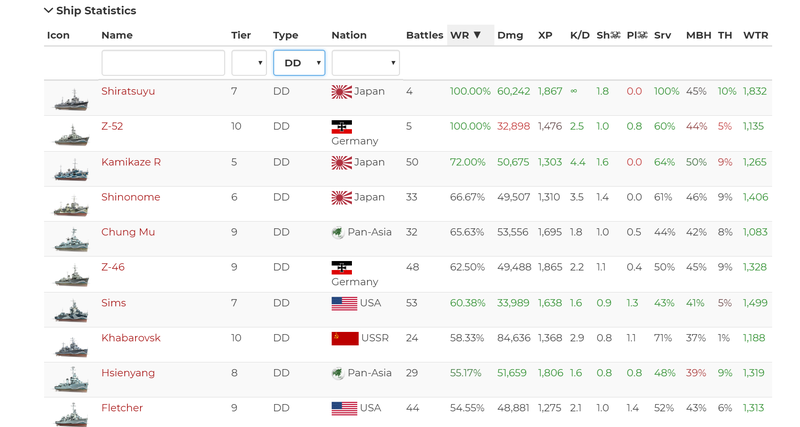The height and width of the screenshot is (427, 800).
Task: Open the Hsienyang ship link
Action: [128, 373]
